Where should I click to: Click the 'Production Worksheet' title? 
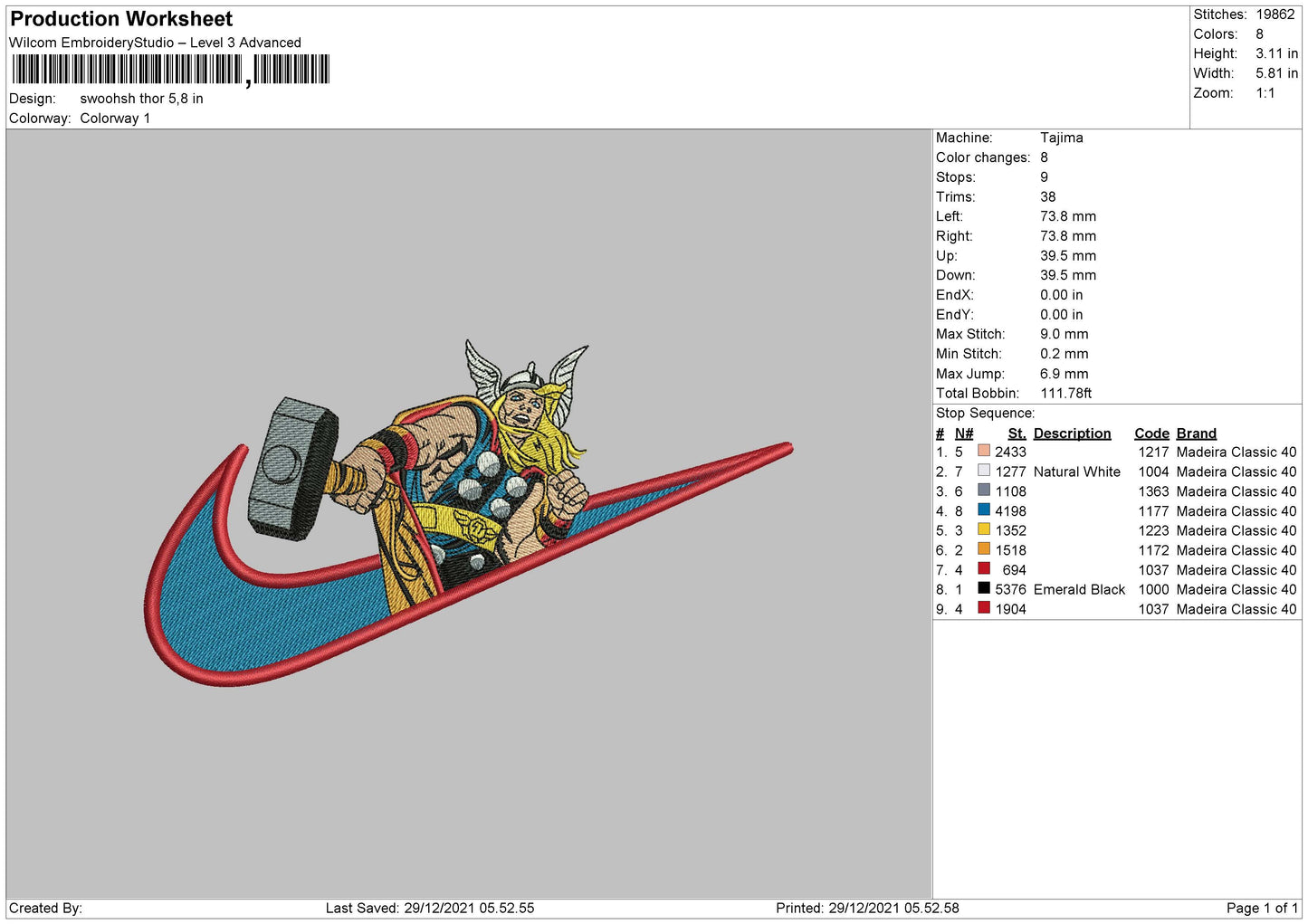121,19
